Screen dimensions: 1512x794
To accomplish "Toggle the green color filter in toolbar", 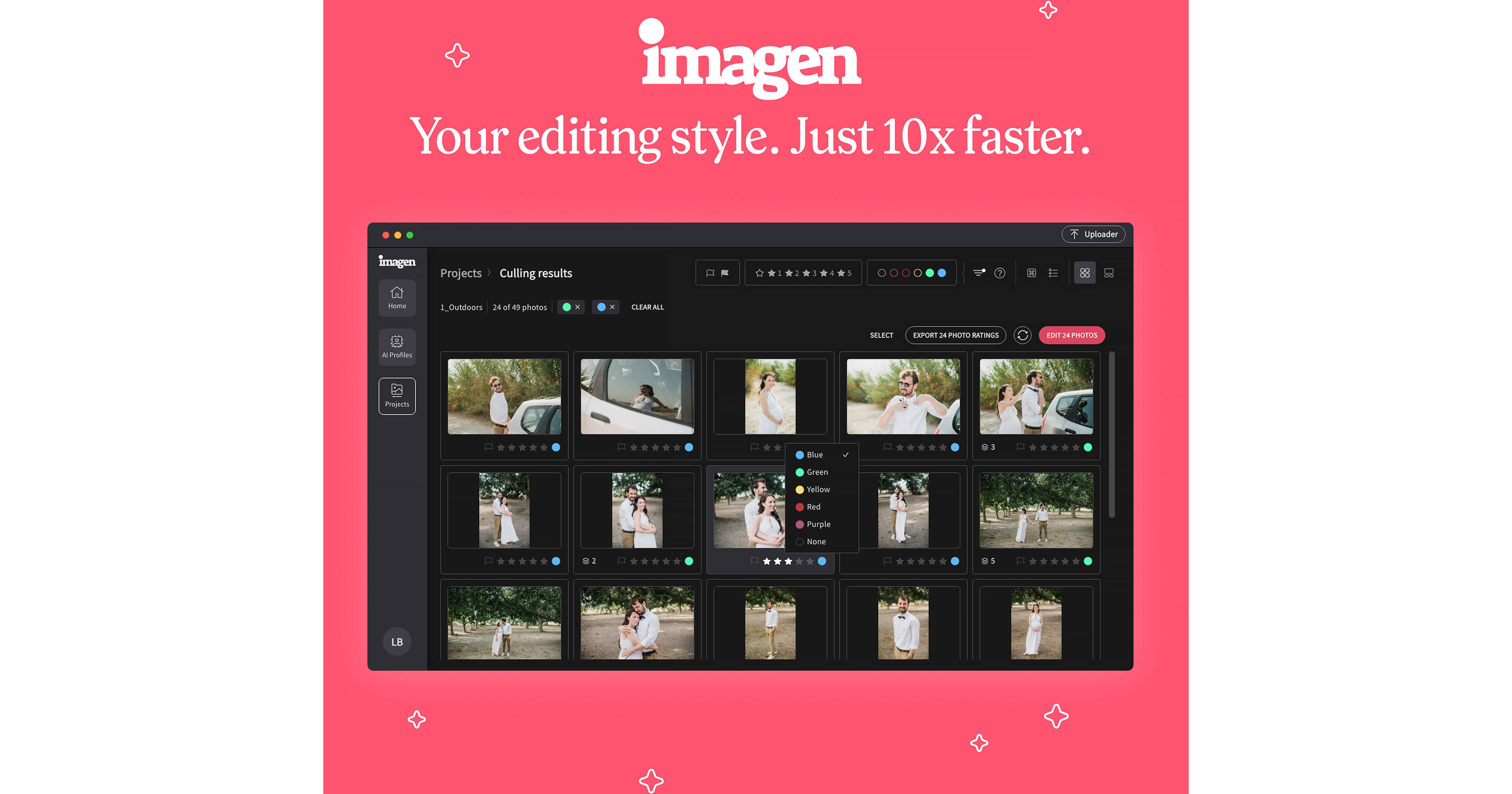I will point(930,273).
